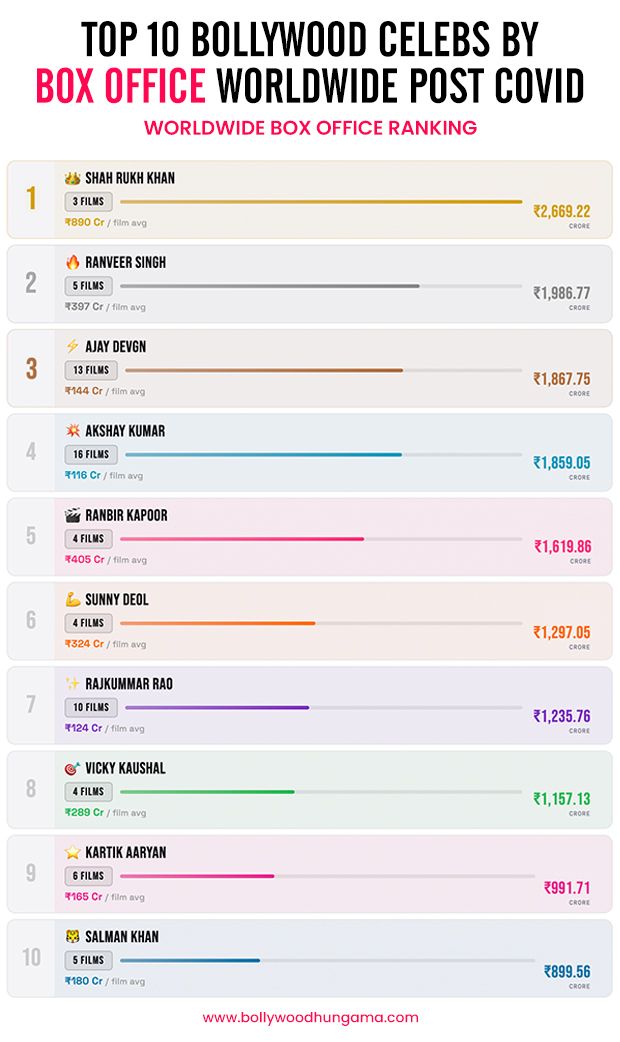620x1042 pixels.
Task: Click the flexed bicep icon beside Sunny Deol
Action: 72,600
